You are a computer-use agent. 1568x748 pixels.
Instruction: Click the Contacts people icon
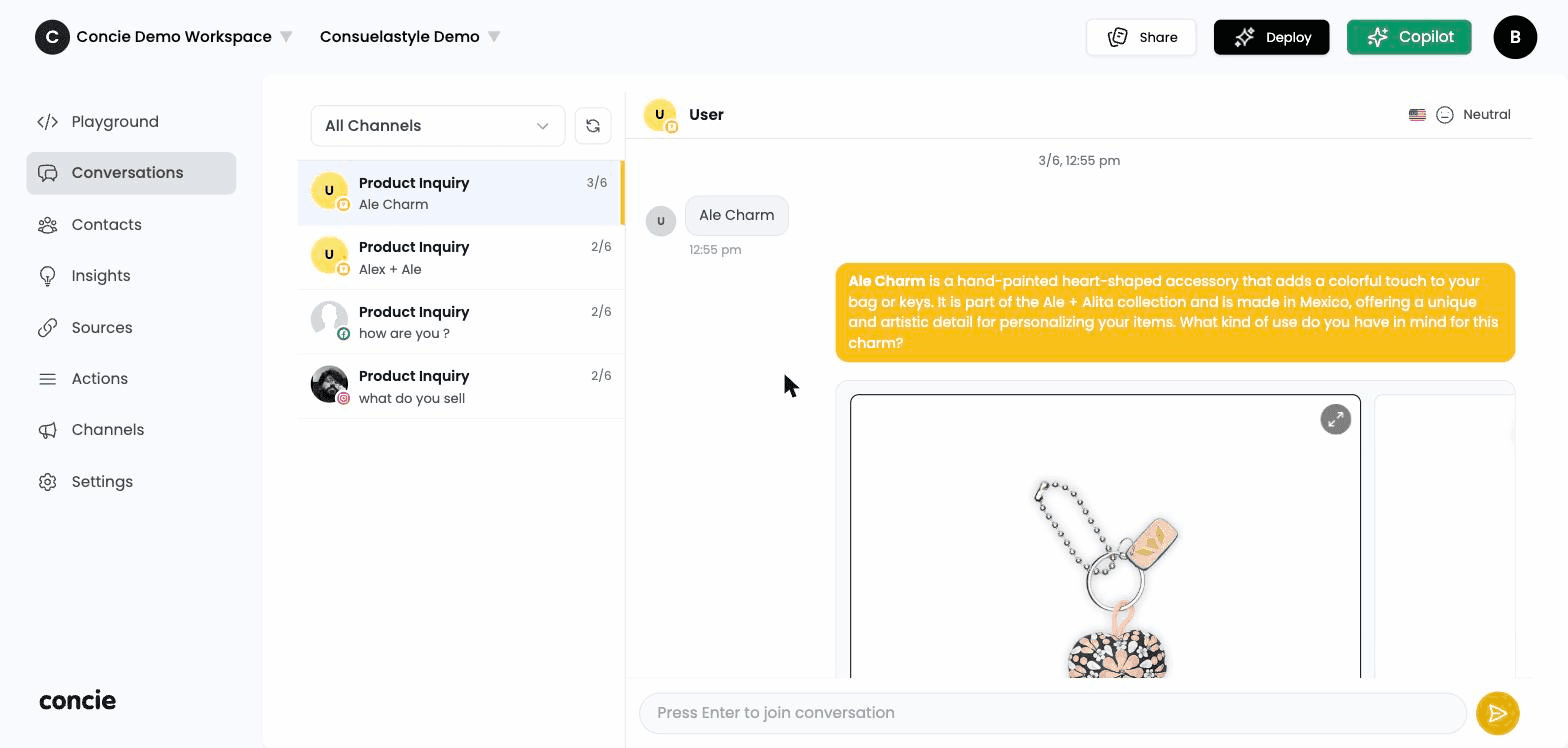[47, 225]
